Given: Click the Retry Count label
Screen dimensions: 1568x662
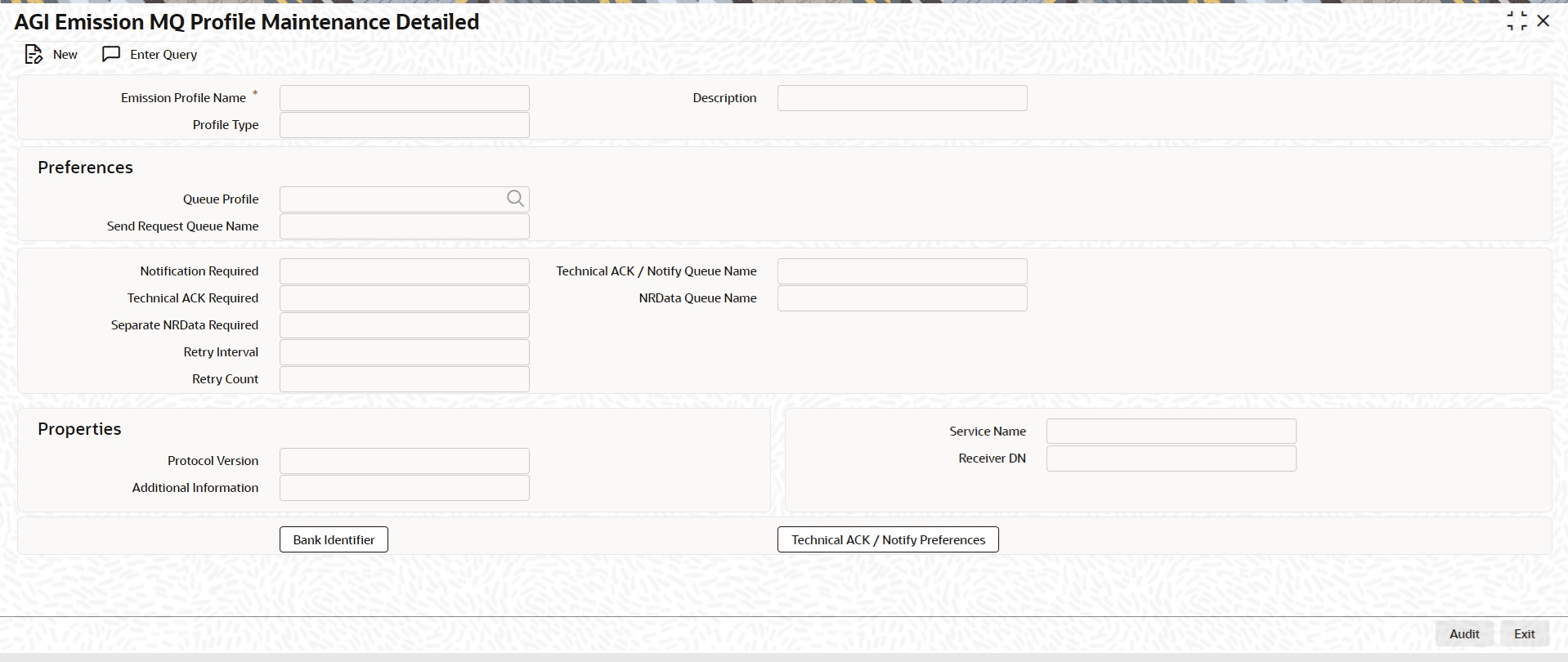Looking at the screenshot, I should tap(225, 379).
